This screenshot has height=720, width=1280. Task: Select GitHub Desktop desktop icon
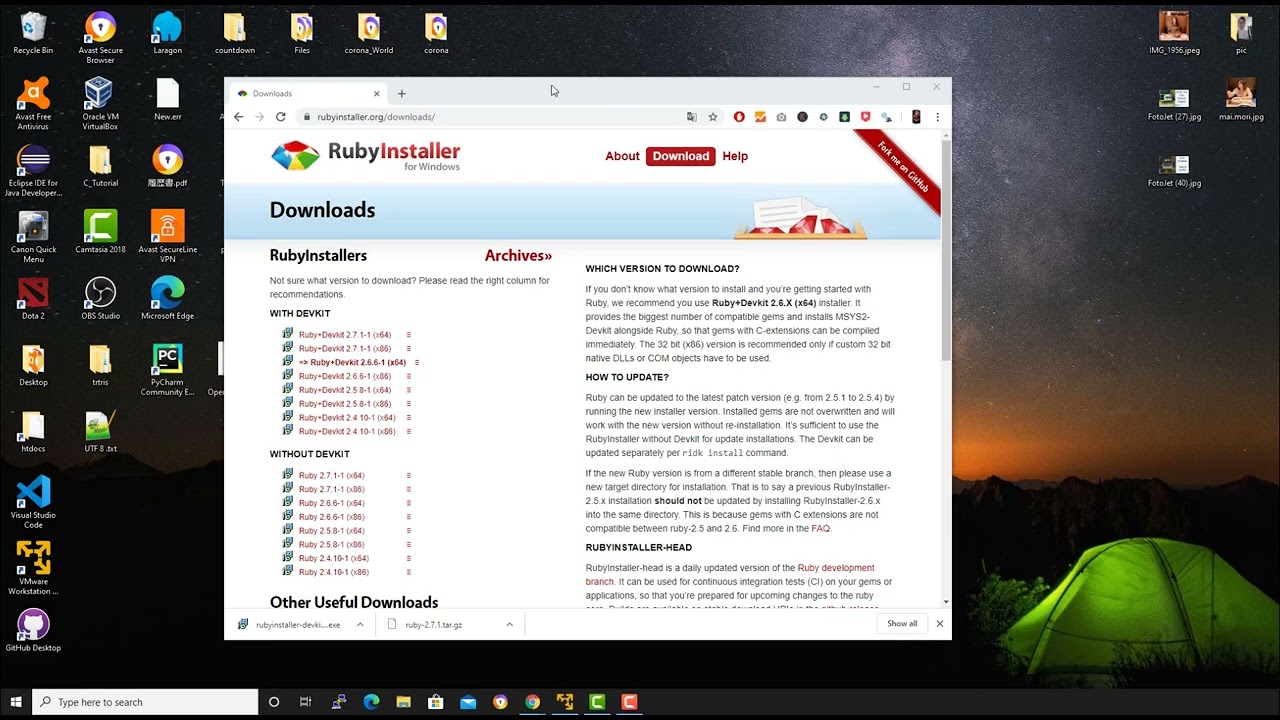click(33, 631)
